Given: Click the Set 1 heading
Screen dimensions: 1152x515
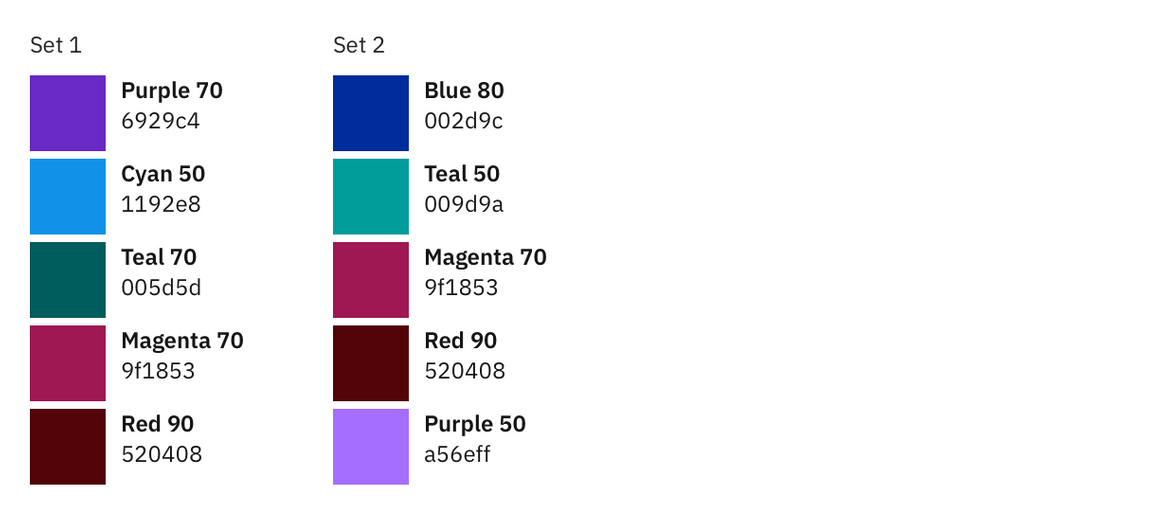Looking at the screenshot, I should click(x=56, y=45).
